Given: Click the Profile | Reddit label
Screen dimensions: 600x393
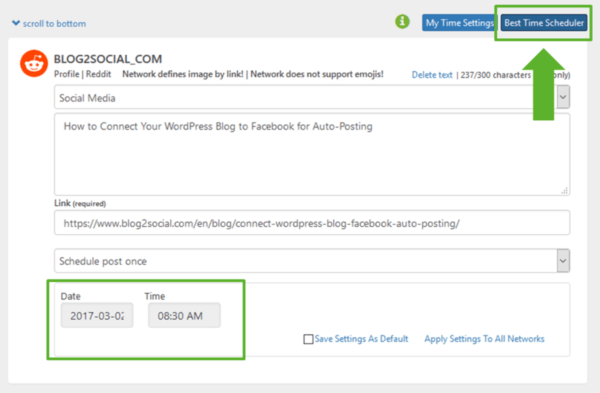Looking at the screenshot, I should tap(82, 74).
